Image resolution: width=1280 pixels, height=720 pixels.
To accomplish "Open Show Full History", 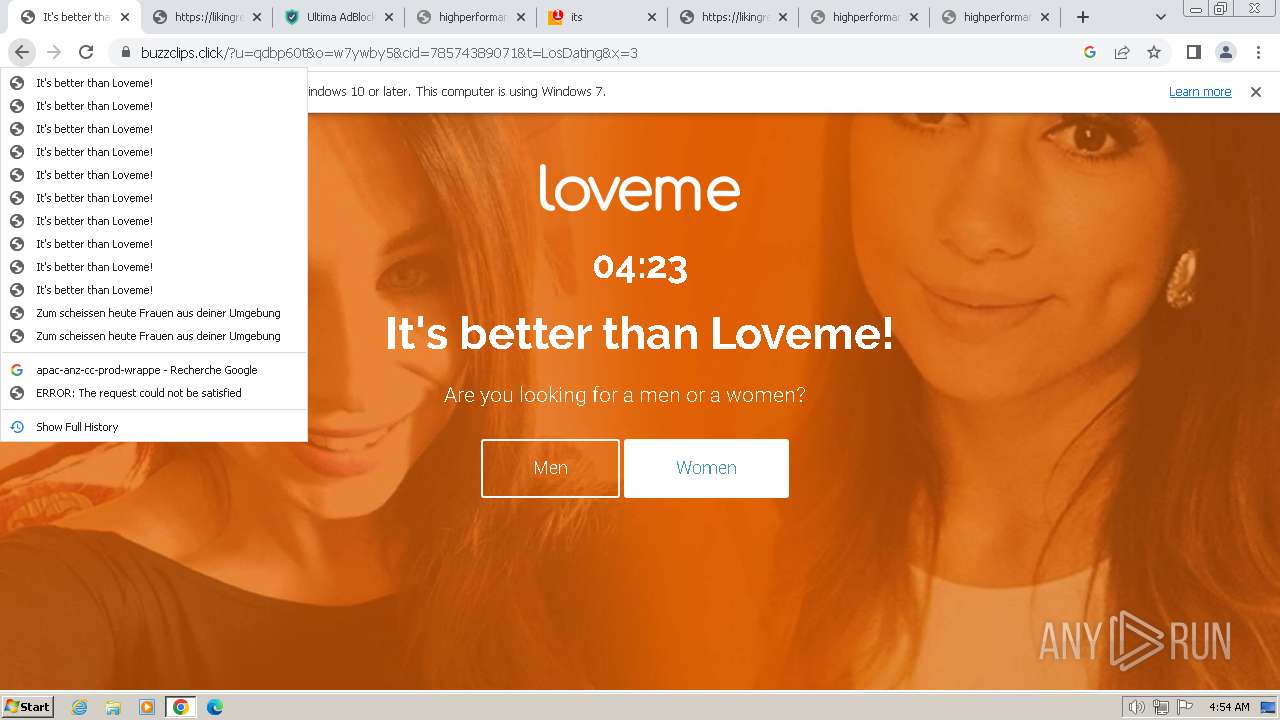I will tap(154, 427).
